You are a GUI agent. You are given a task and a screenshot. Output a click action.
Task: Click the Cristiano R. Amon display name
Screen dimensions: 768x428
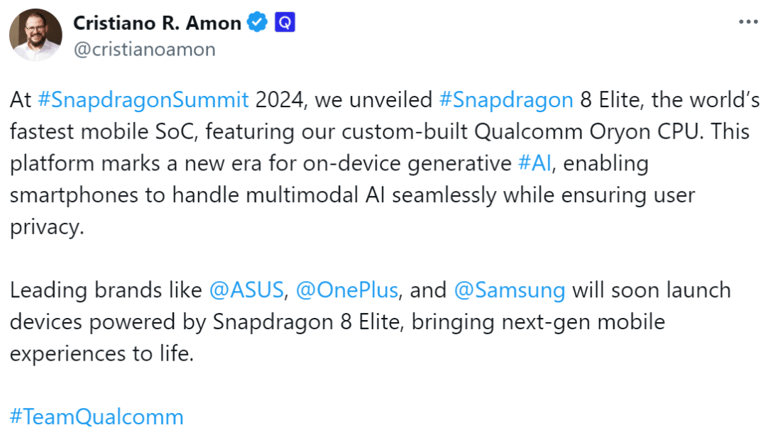(x=157, y=23)
